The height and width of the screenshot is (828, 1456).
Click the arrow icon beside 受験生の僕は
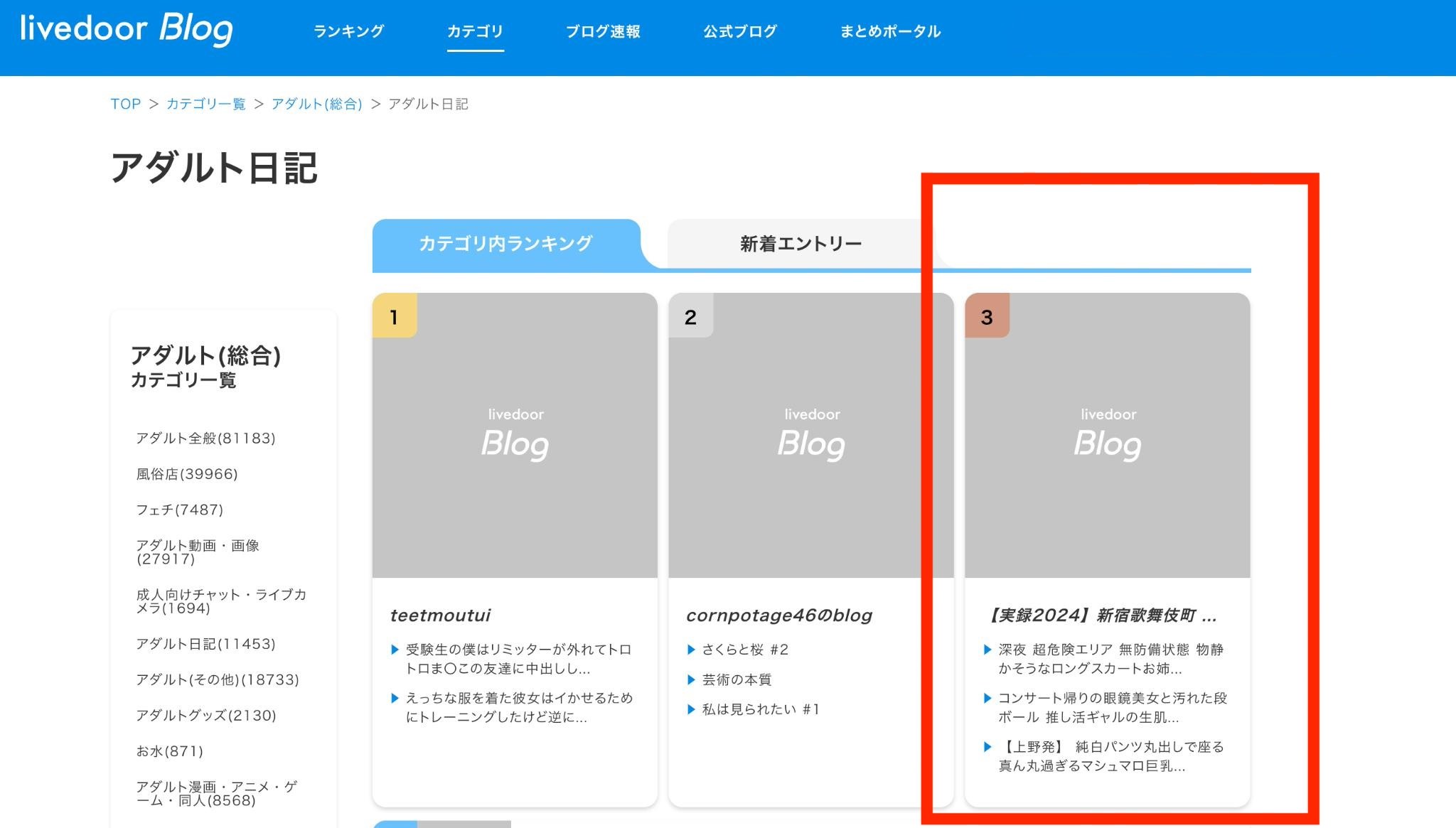click(x=395, y=650)
